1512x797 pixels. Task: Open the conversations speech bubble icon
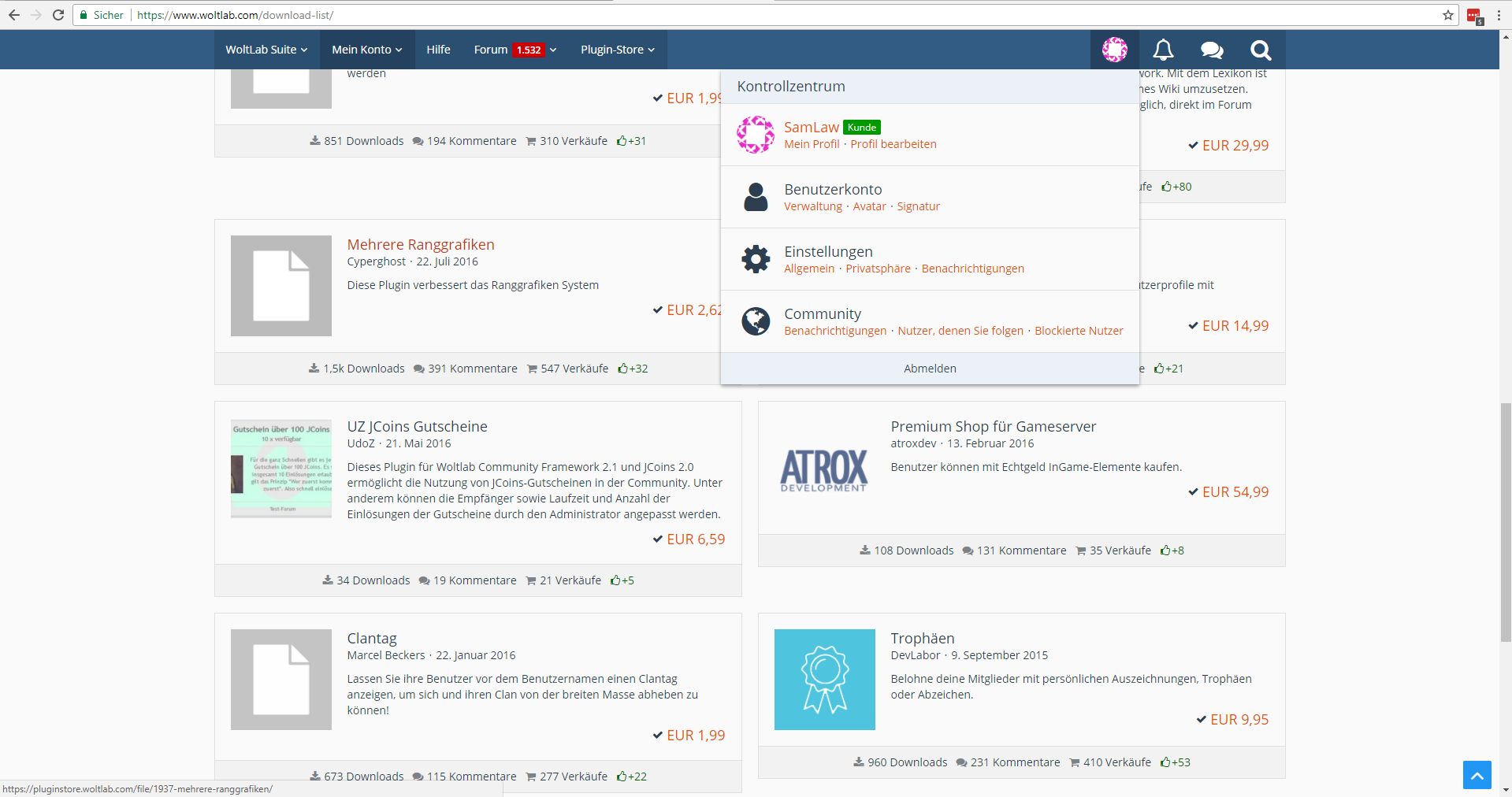1212,50
